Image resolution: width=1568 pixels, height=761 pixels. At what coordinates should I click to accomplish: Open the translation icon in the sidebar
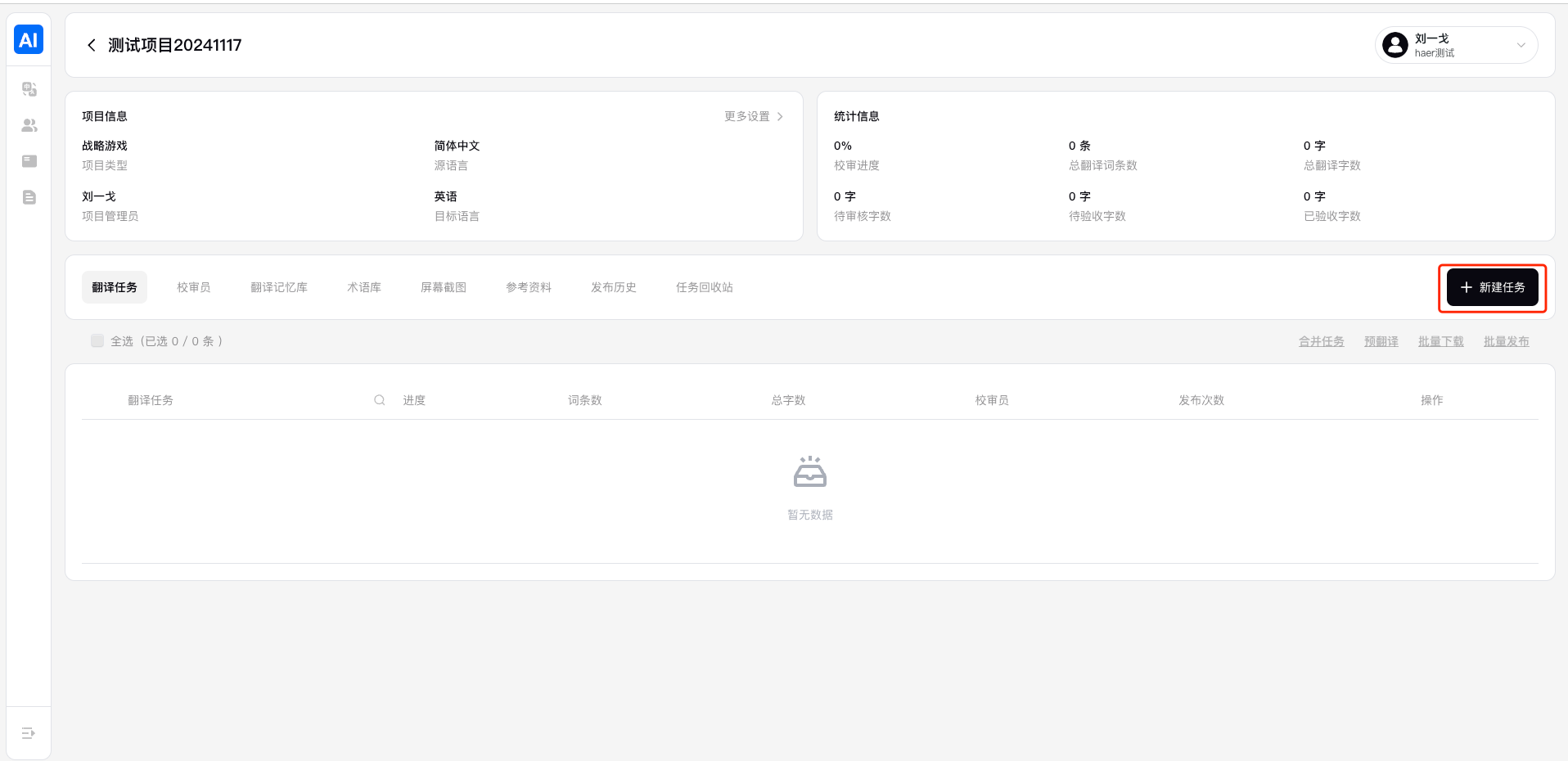point(29,89)
